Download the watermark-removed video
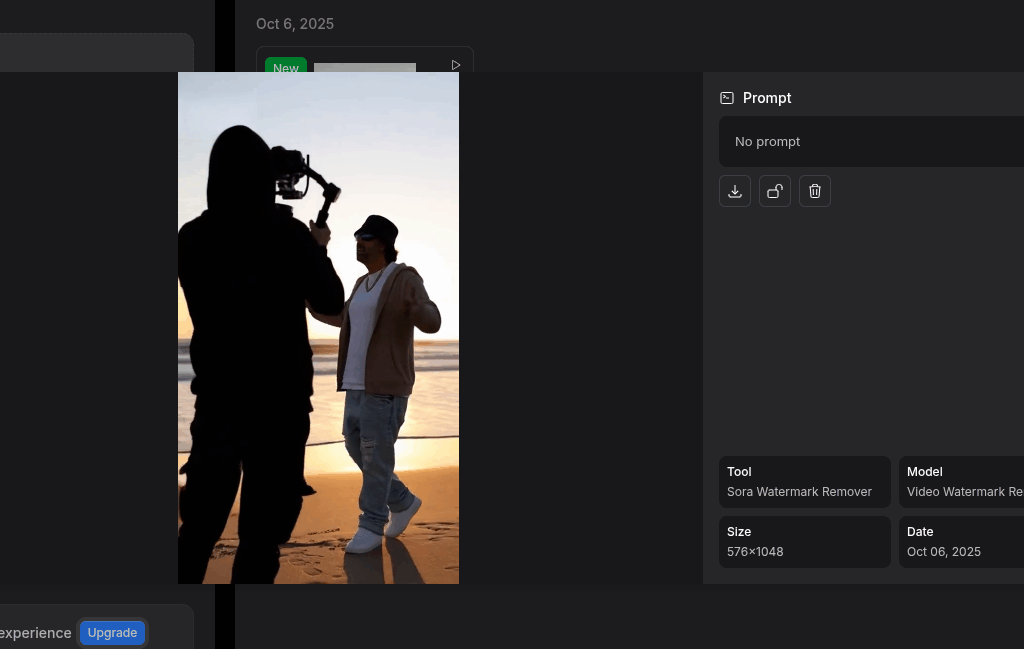 735,191
